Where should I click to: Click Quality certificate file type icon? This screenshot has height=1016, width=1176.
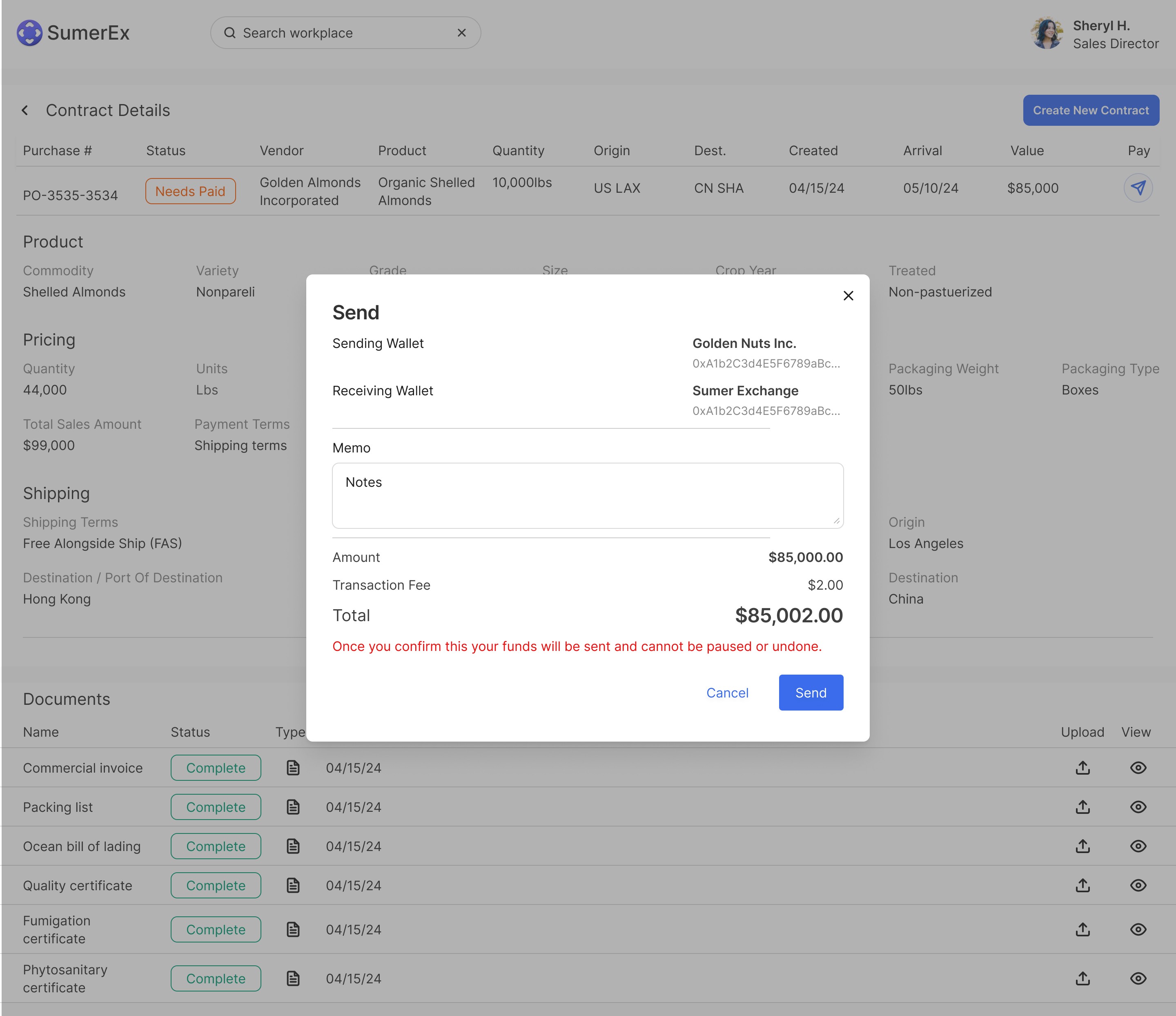click(x=293, y=885)
